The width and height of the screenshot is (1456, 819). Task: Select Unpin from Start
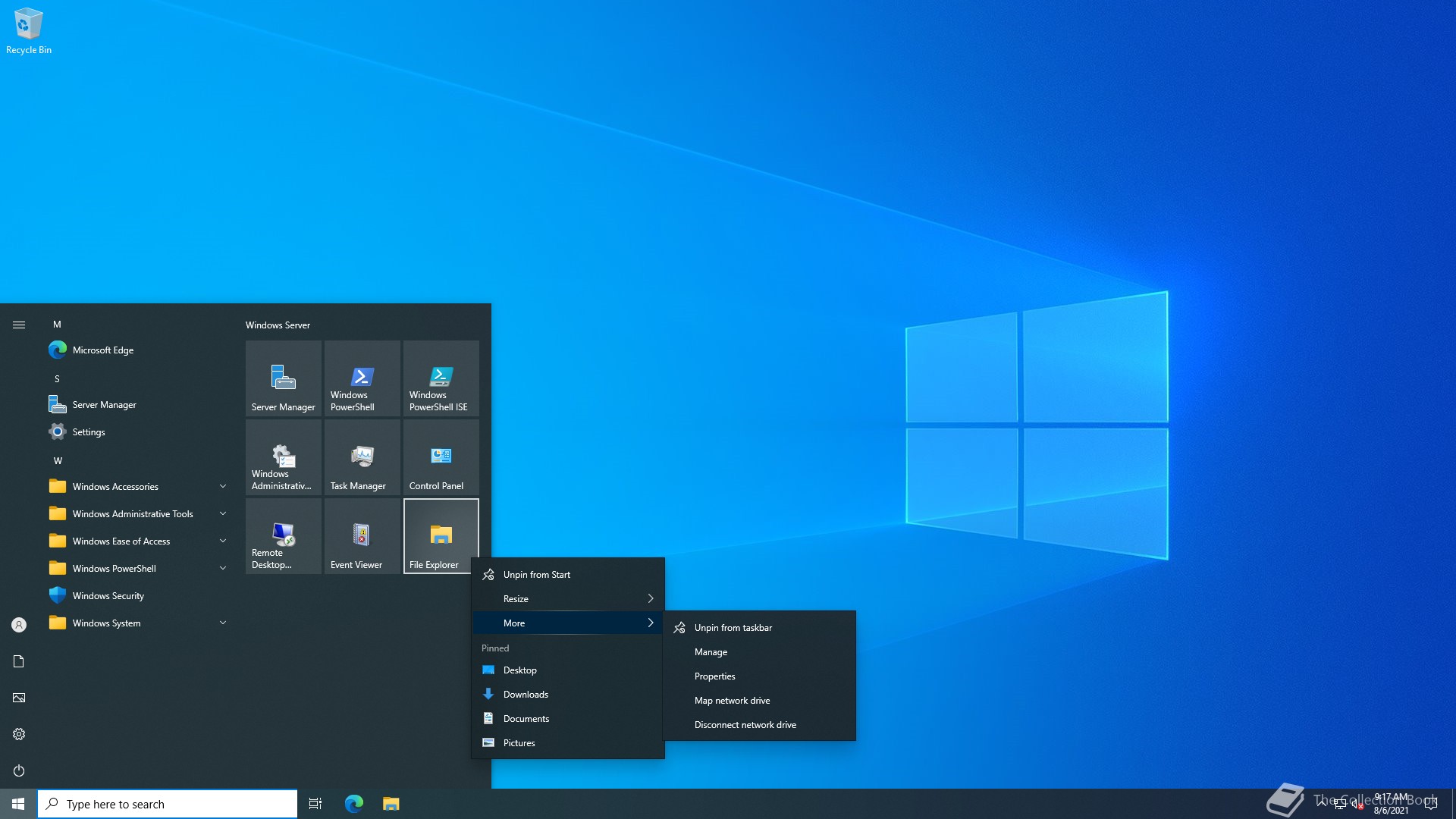[x=537, y=575]
